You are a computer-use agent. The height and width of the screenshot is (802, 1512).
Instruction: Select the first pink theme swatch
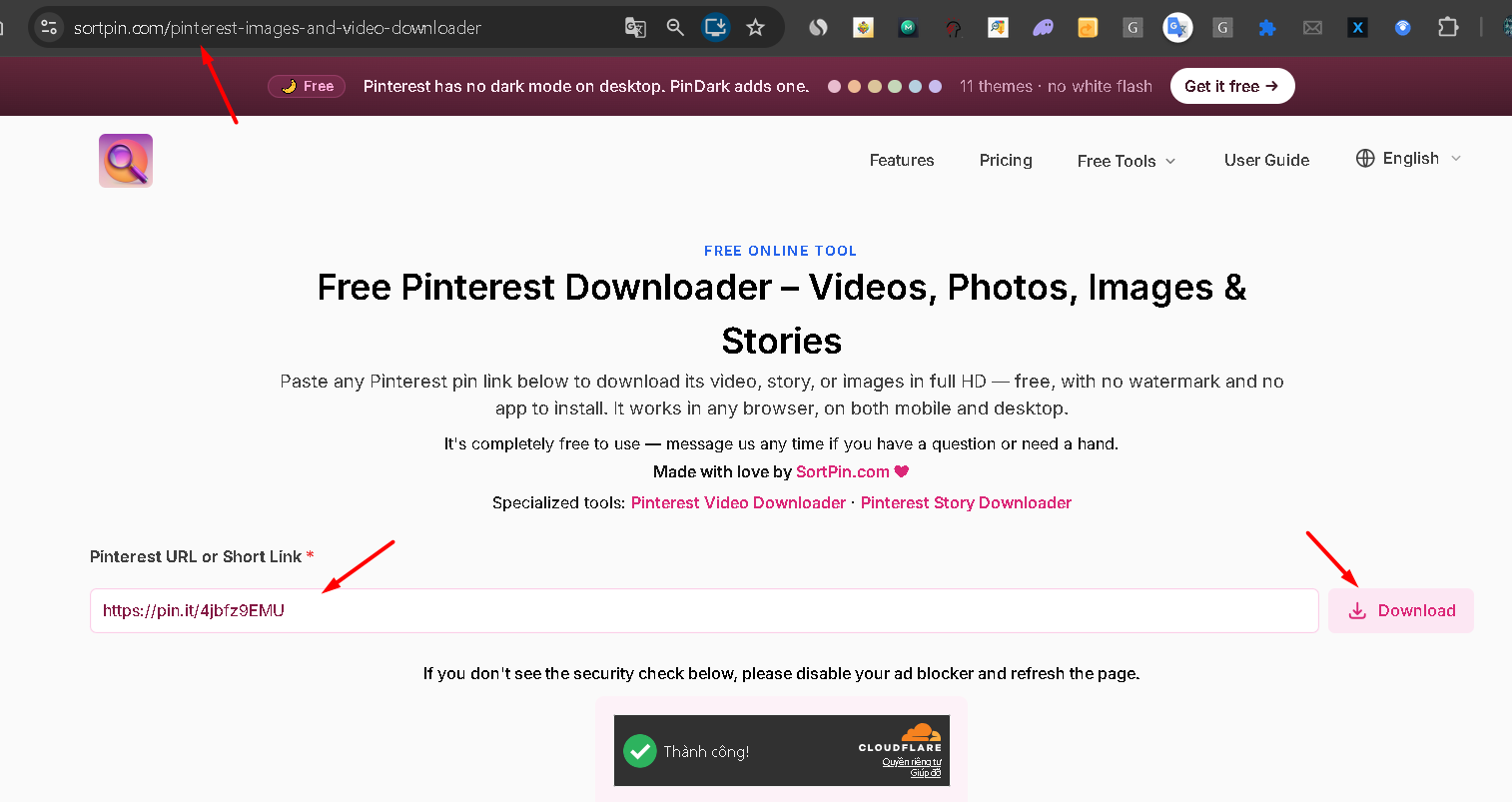tap(834, 86)
